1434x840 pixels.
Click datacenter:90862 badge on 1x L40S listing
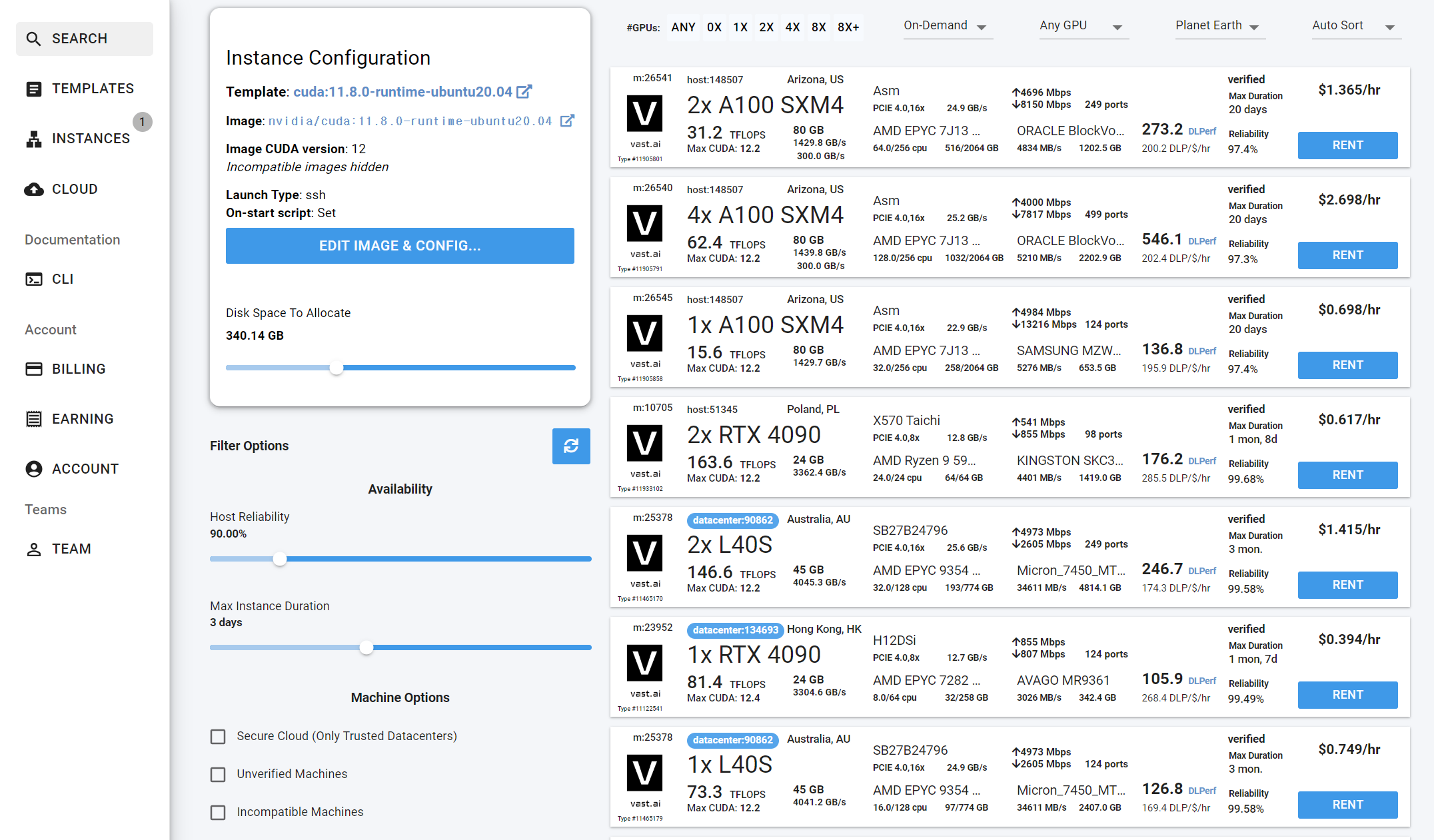(732, 740)
